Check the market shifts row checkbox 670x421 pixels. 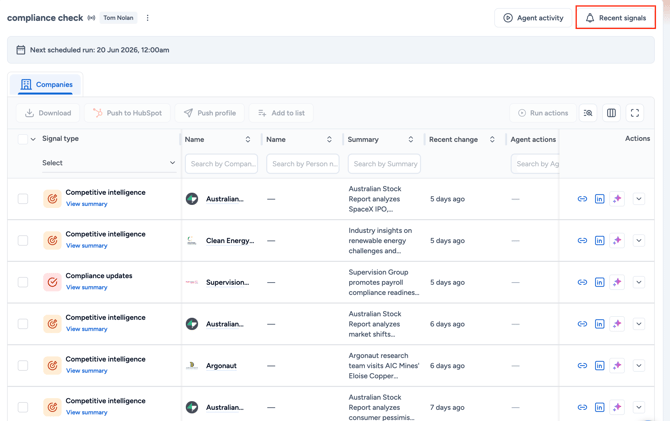coord(23,324)
